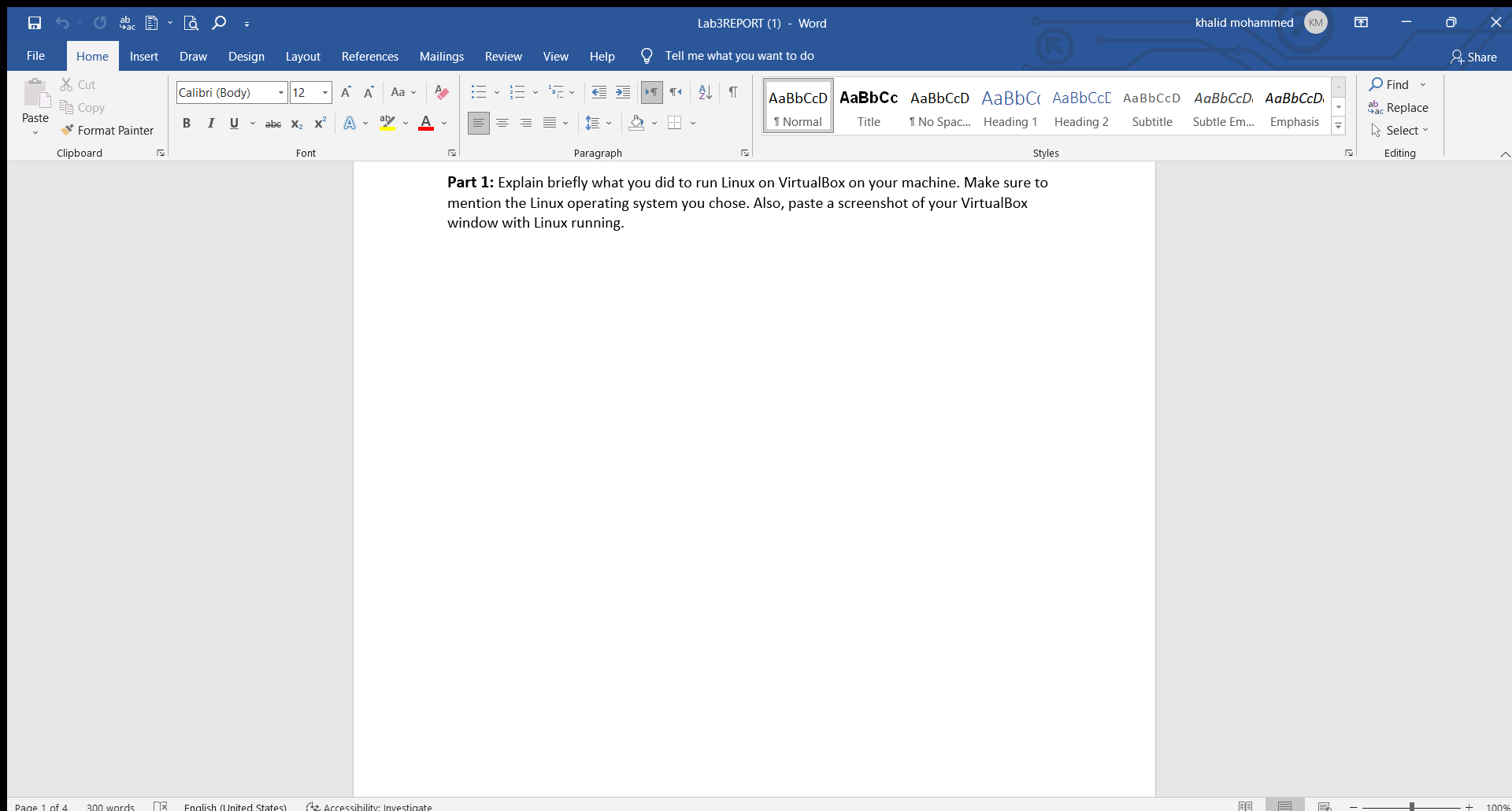Open the font size dropdown
Viewport: 1512px width, 811px height.
pos(324,92)
